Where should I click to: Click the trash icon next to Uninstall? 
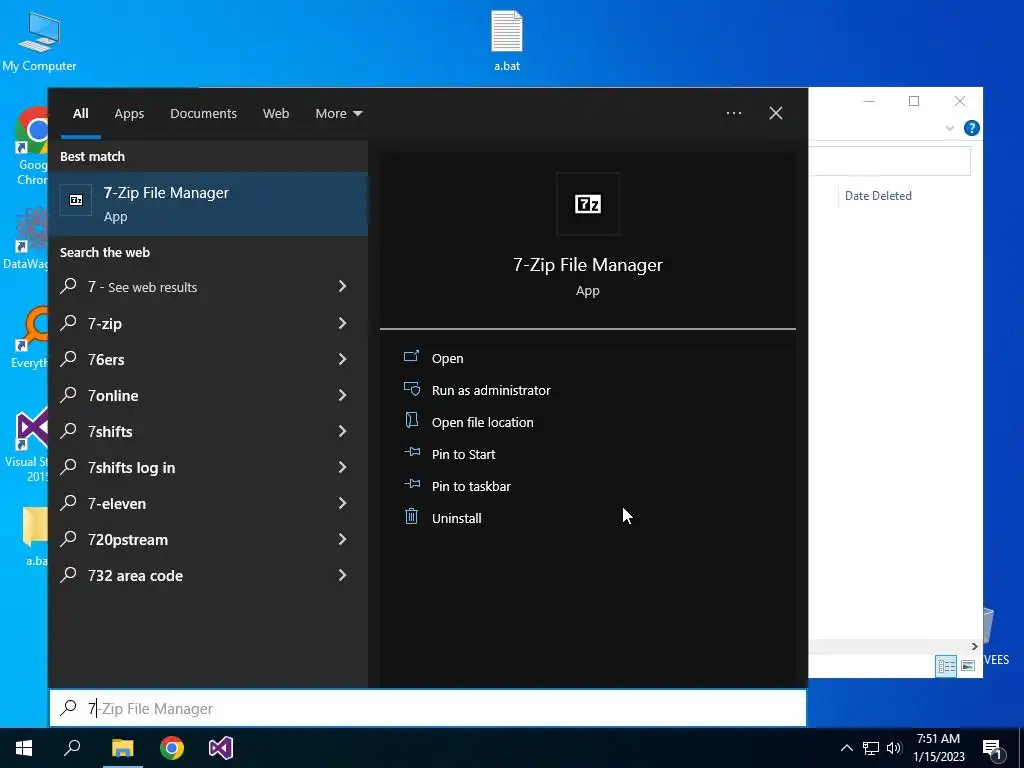click(411, 517)
